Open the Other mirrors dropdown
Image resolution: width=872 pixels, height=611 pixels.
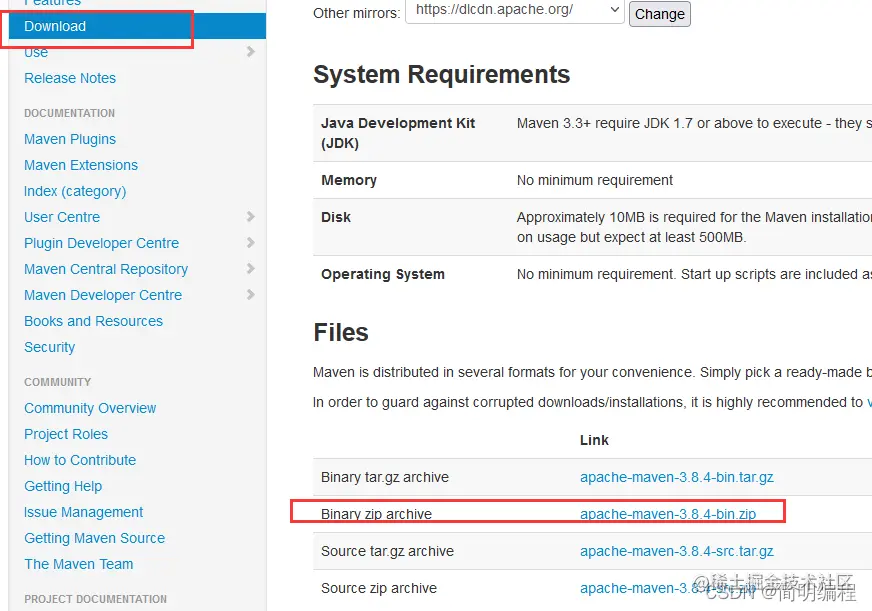point(515,11)
